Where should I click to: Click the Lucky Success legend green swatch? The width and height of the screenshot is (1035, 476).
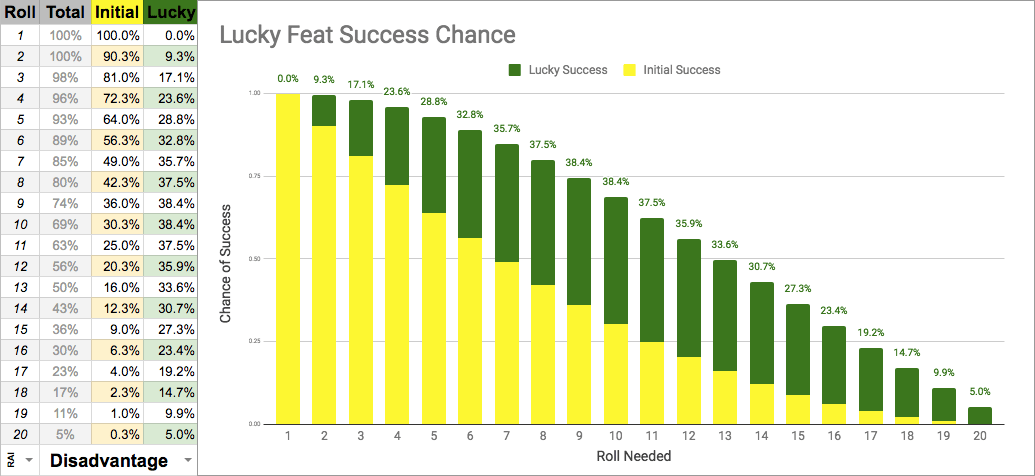515,70
